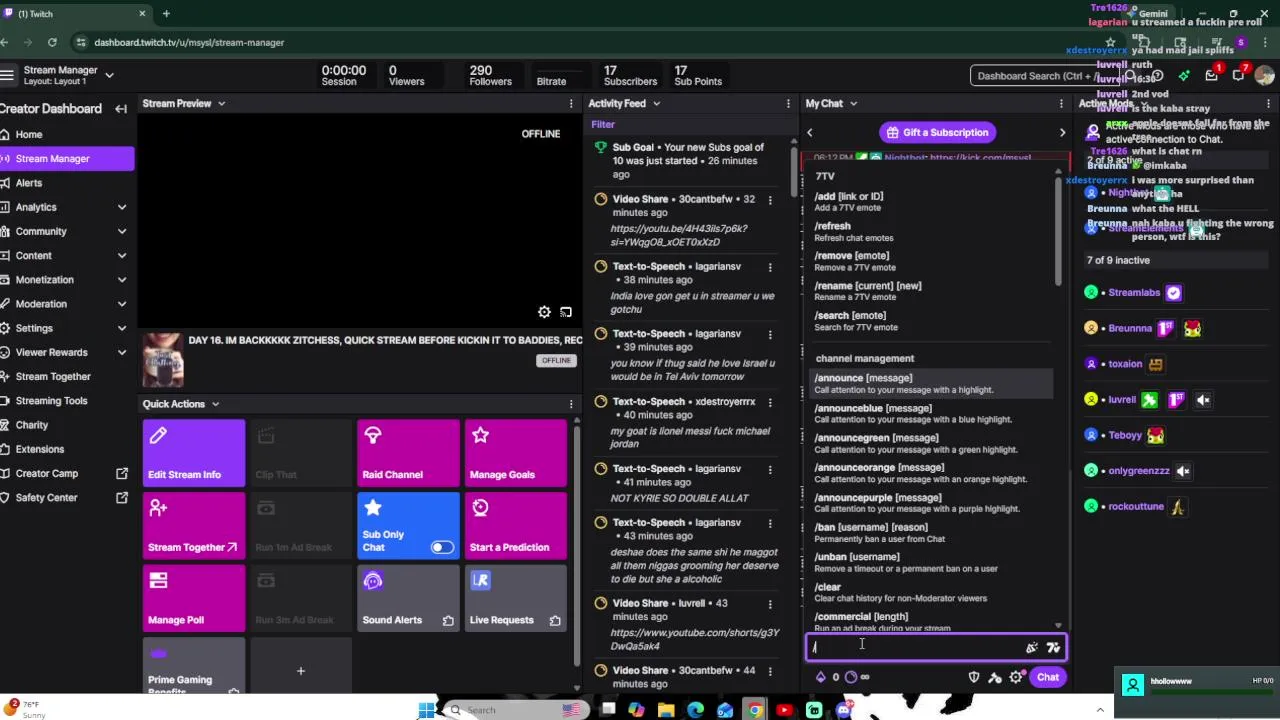Open Activity Feed panel three-dot menu

point(788,104)
